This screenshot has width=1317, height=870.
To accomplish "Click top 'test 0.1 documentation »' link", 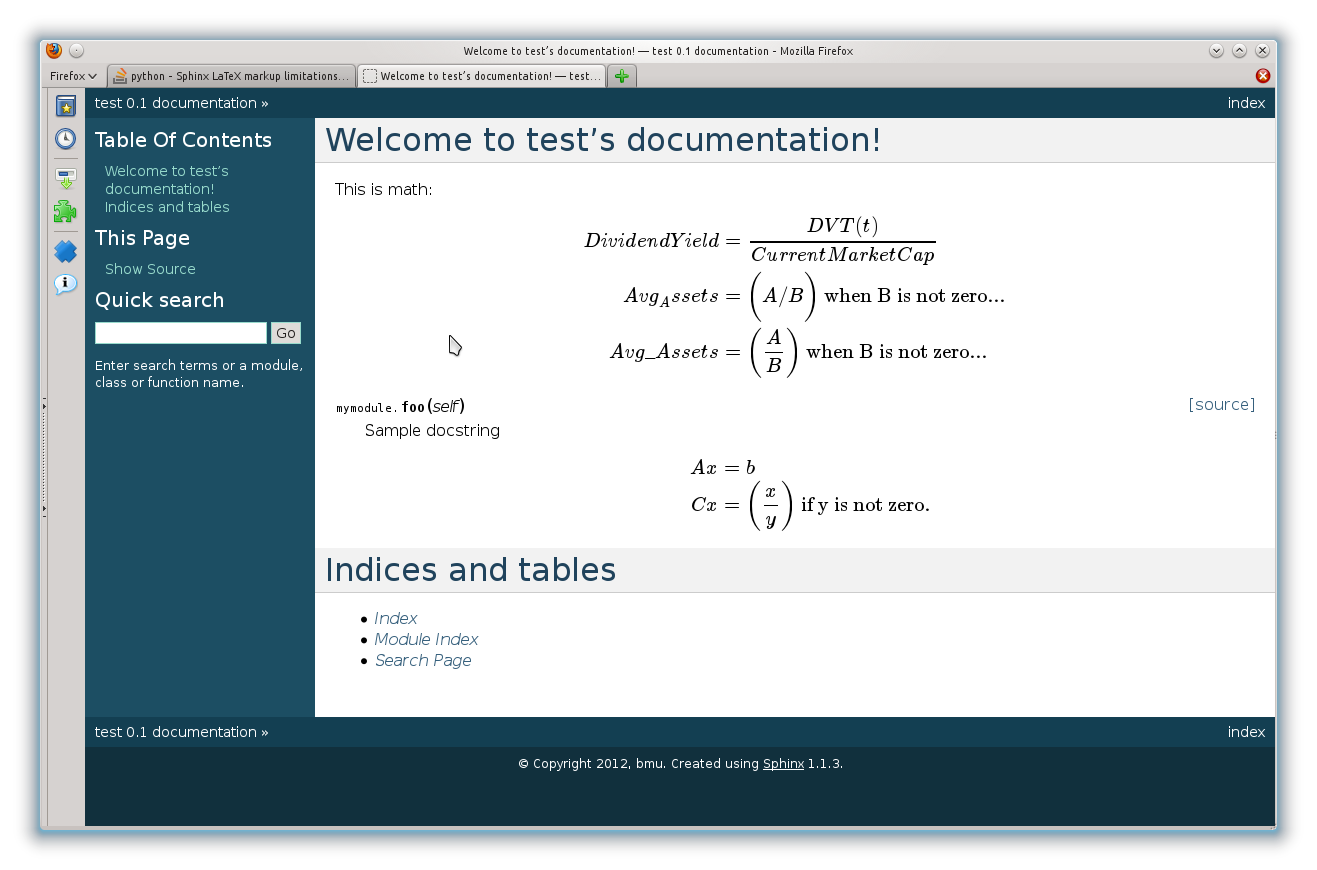I will pos(181,103).
